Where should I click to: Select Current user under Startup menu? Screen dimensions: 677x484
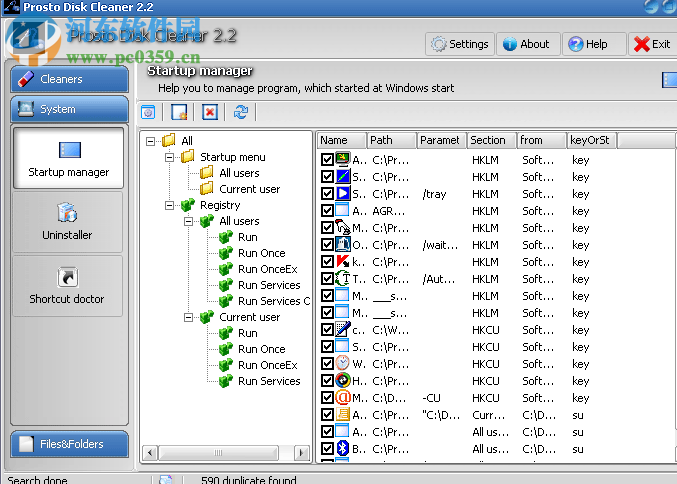click(250, 189)
